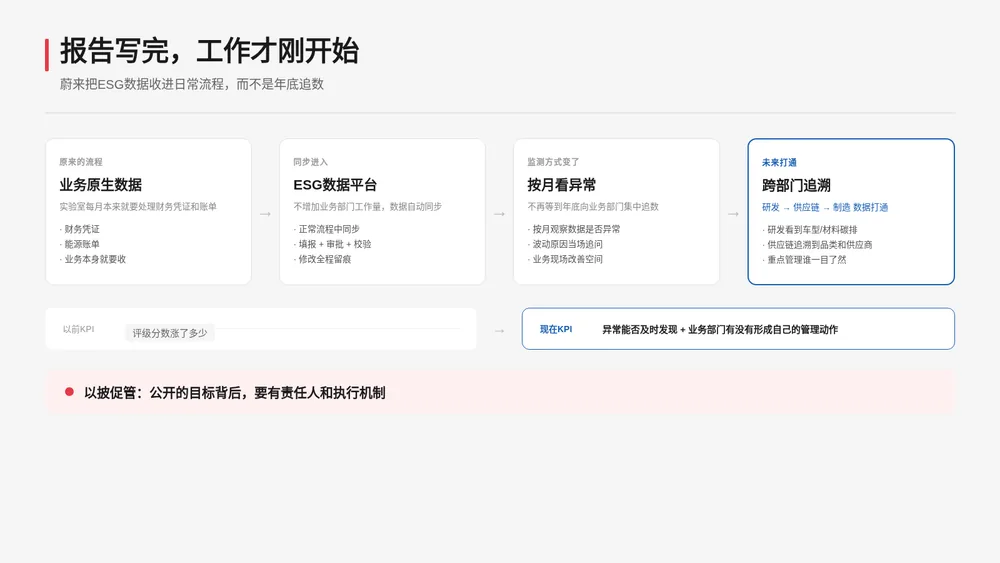Select the bullet "按月观察数据是否异常"
This screenshot has width=1000, height=563.
577,229
